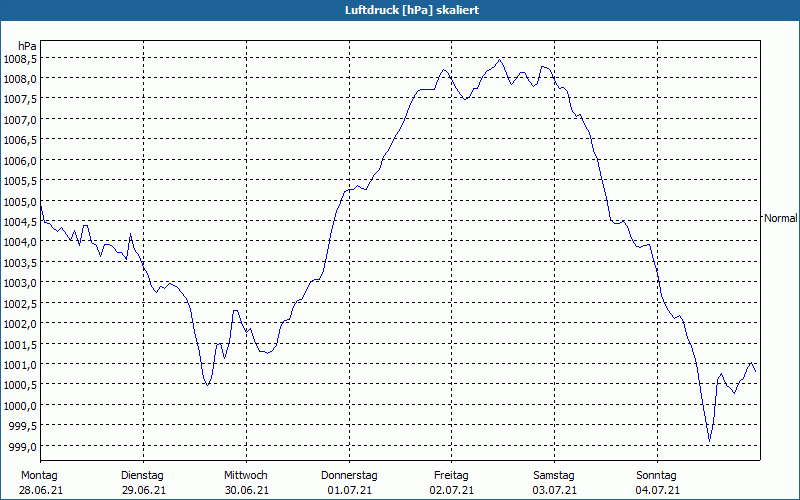Screen dimensions: 800x500
Task: Click the title 'Luftdruck [hPa] skaliert'
Action: 412,10
